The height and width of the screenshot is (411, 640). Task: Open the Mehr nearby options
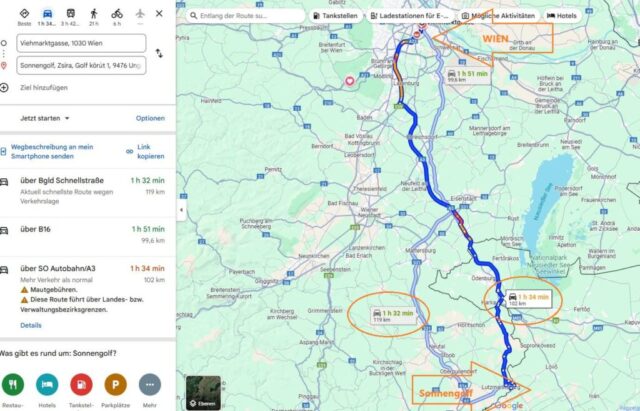[x=150, y=384]
